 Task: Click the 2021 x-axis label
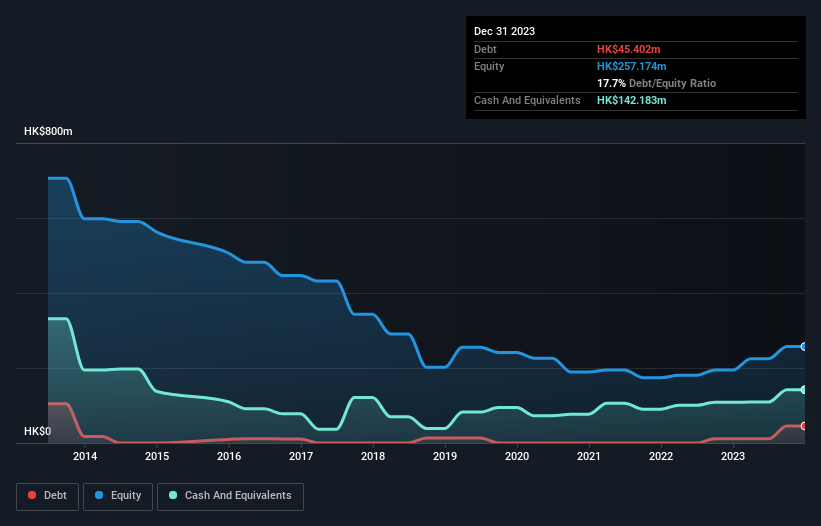(x=589, y=456)
